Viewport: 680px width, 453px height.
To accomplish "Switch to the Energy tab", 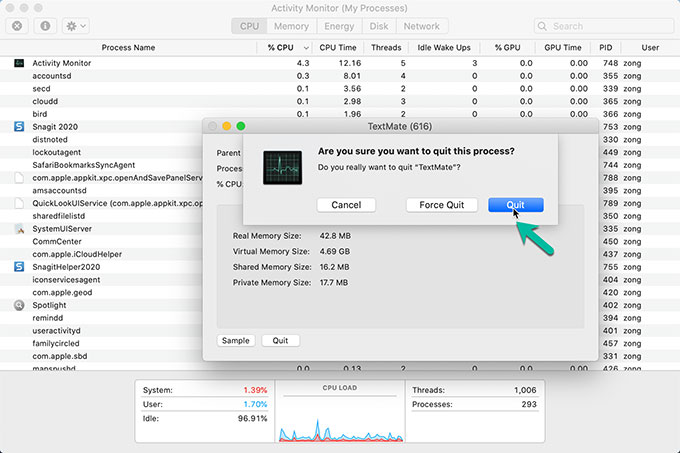I will click(338, 26).
